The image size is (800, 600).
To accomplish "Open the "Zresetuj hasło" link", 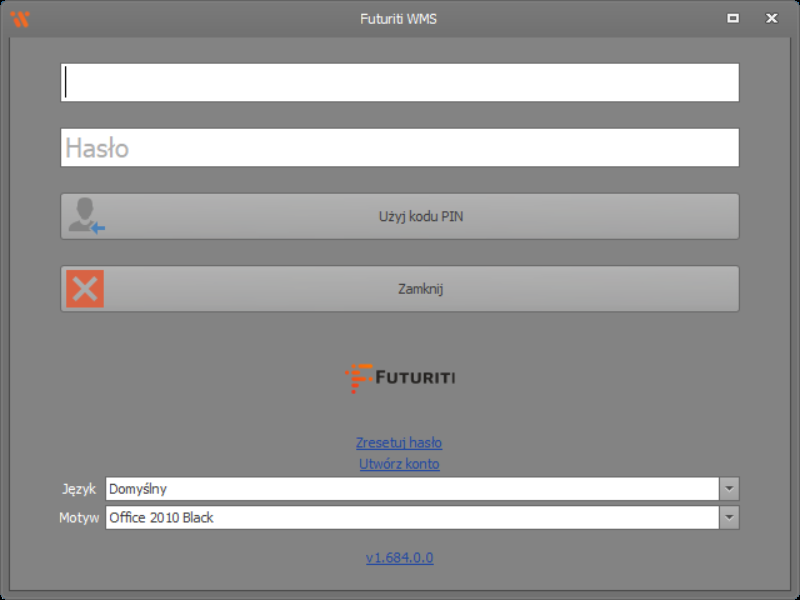I will tap(399, 442).
